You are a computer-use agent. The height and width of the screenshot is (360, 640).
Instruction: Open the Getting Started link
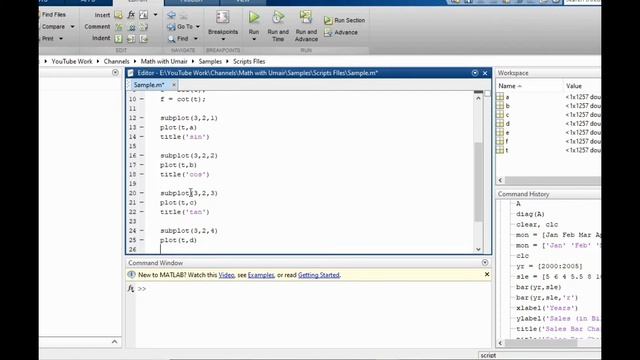click(x=318, y=275)
